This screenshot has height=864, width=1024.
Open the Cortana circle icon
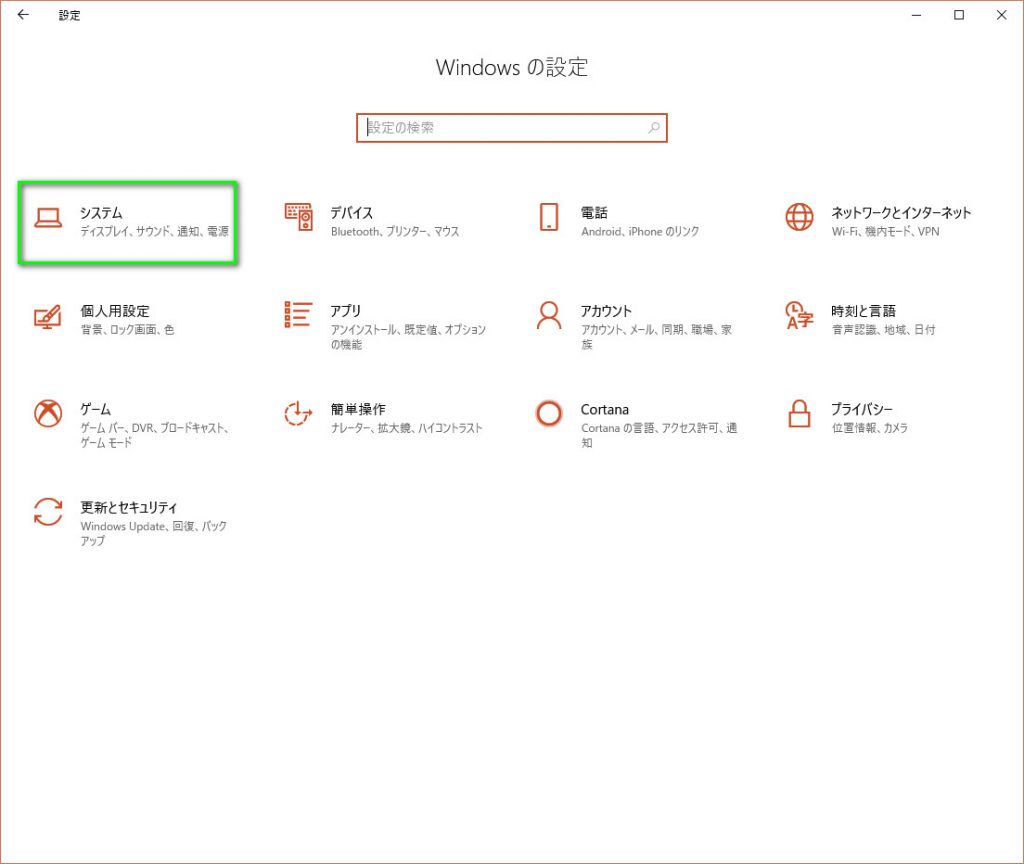click(x=548, y=414)
